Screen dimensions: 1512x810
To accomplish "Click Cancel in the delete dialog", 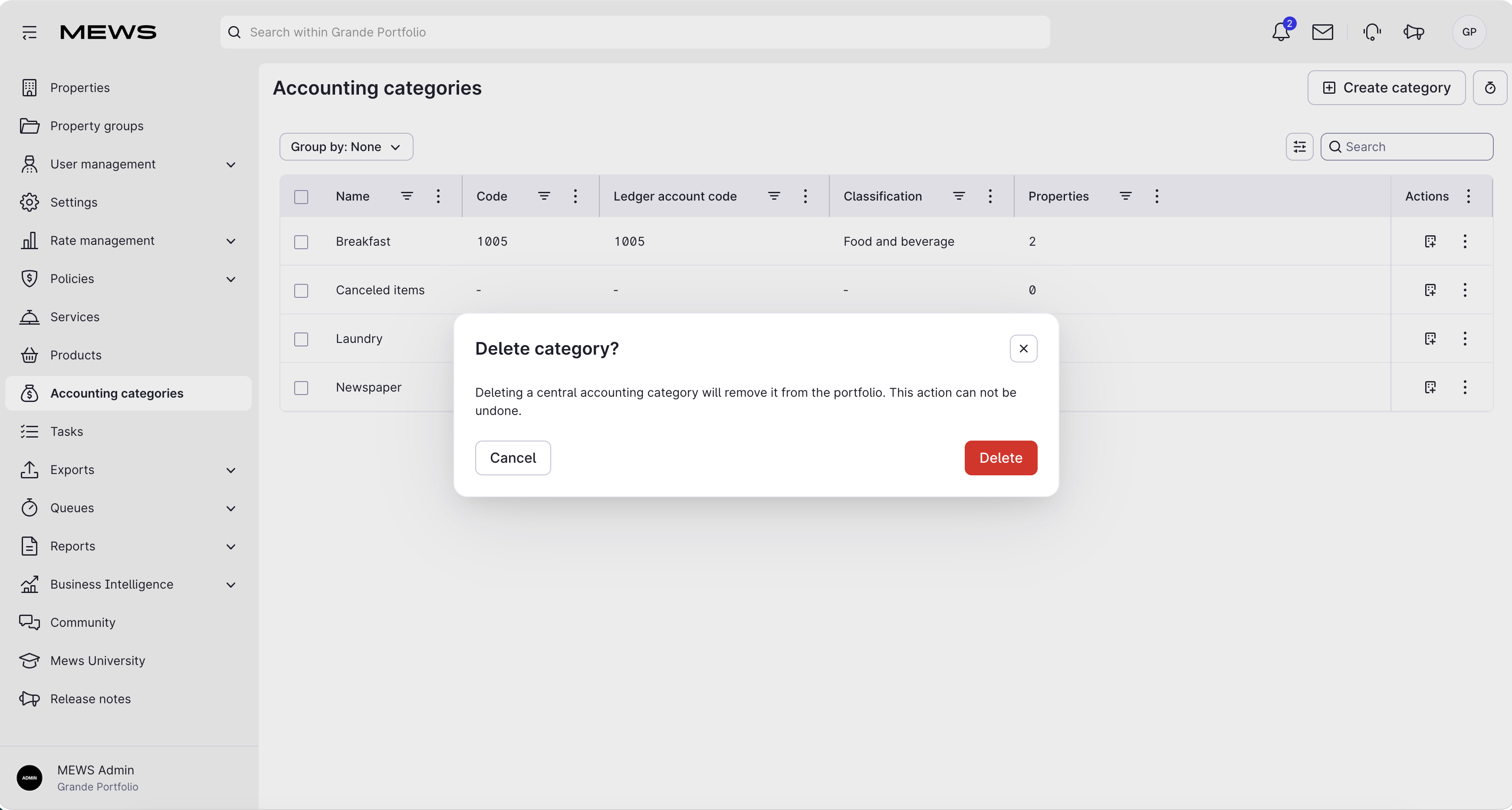I will [513, 458].
